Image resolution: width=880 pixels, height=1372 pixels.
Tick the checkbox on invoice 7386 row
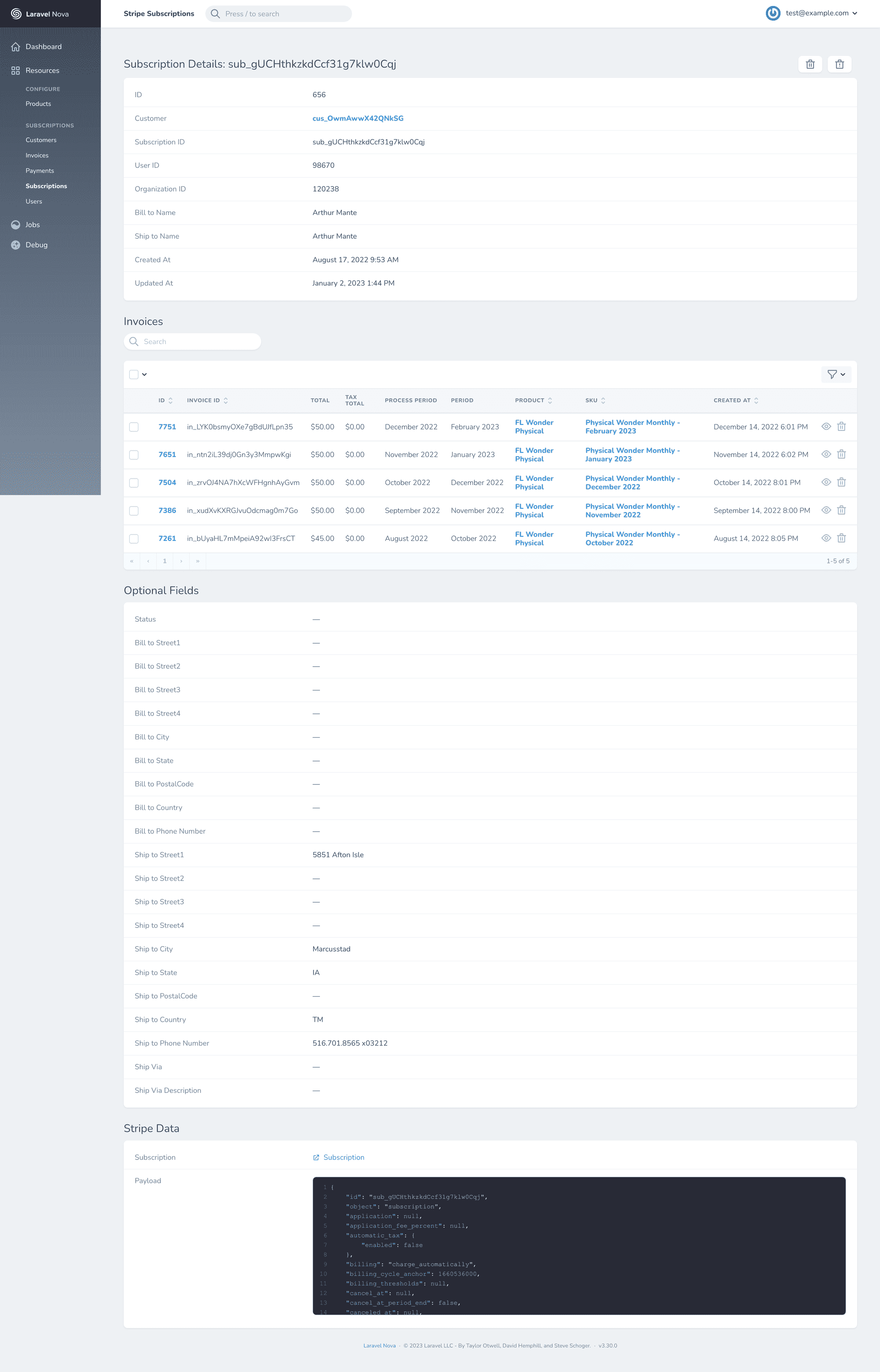(x=134, y=510)
